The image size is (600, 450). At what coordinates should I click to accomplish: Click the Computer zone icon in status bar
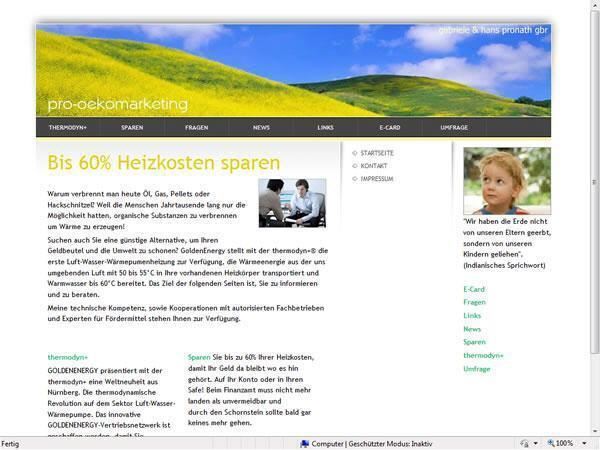(305, 443)
